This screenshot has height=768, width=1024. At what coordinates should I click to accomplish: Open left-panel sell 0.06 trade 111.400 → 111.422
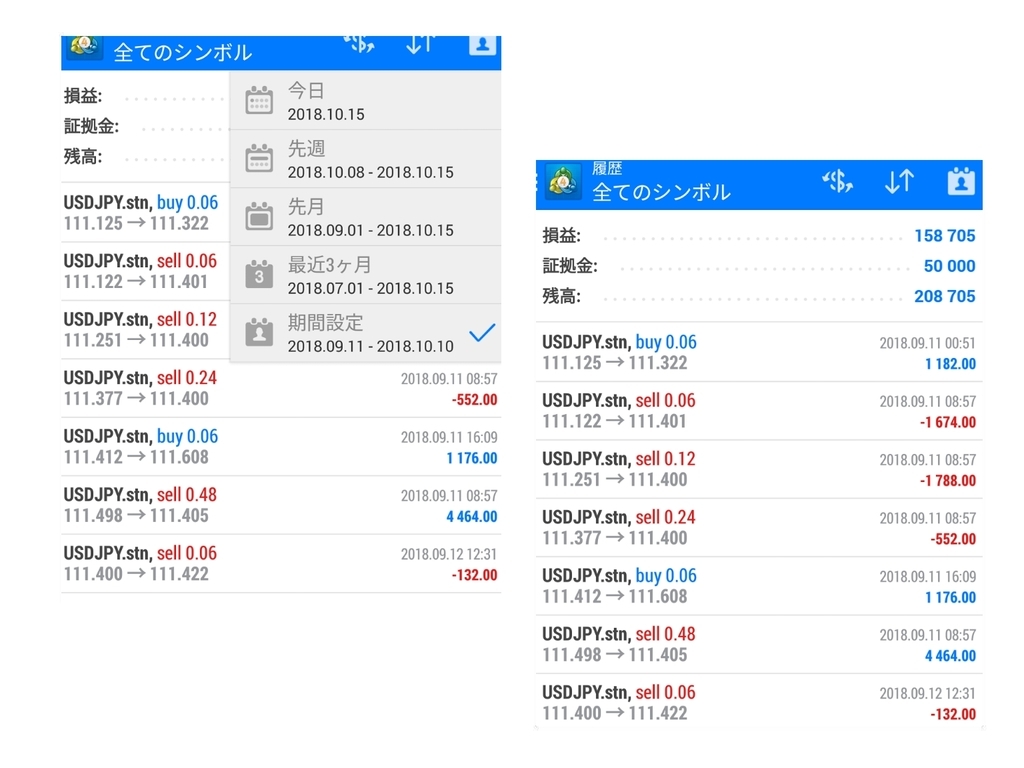coord(281,564)
